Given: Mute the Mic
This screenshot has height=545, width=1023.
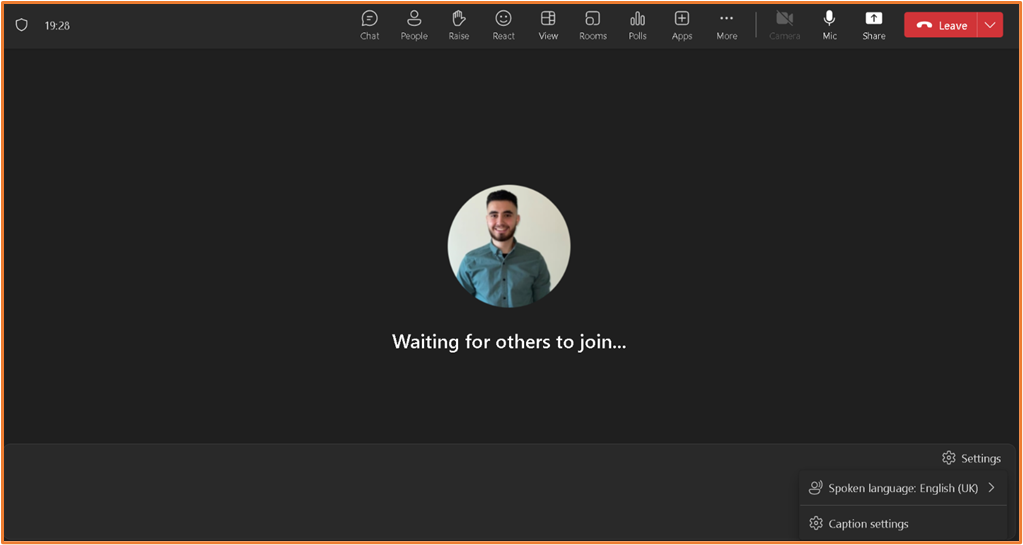Looking at the screenshot, I should [x=829, y=25].
